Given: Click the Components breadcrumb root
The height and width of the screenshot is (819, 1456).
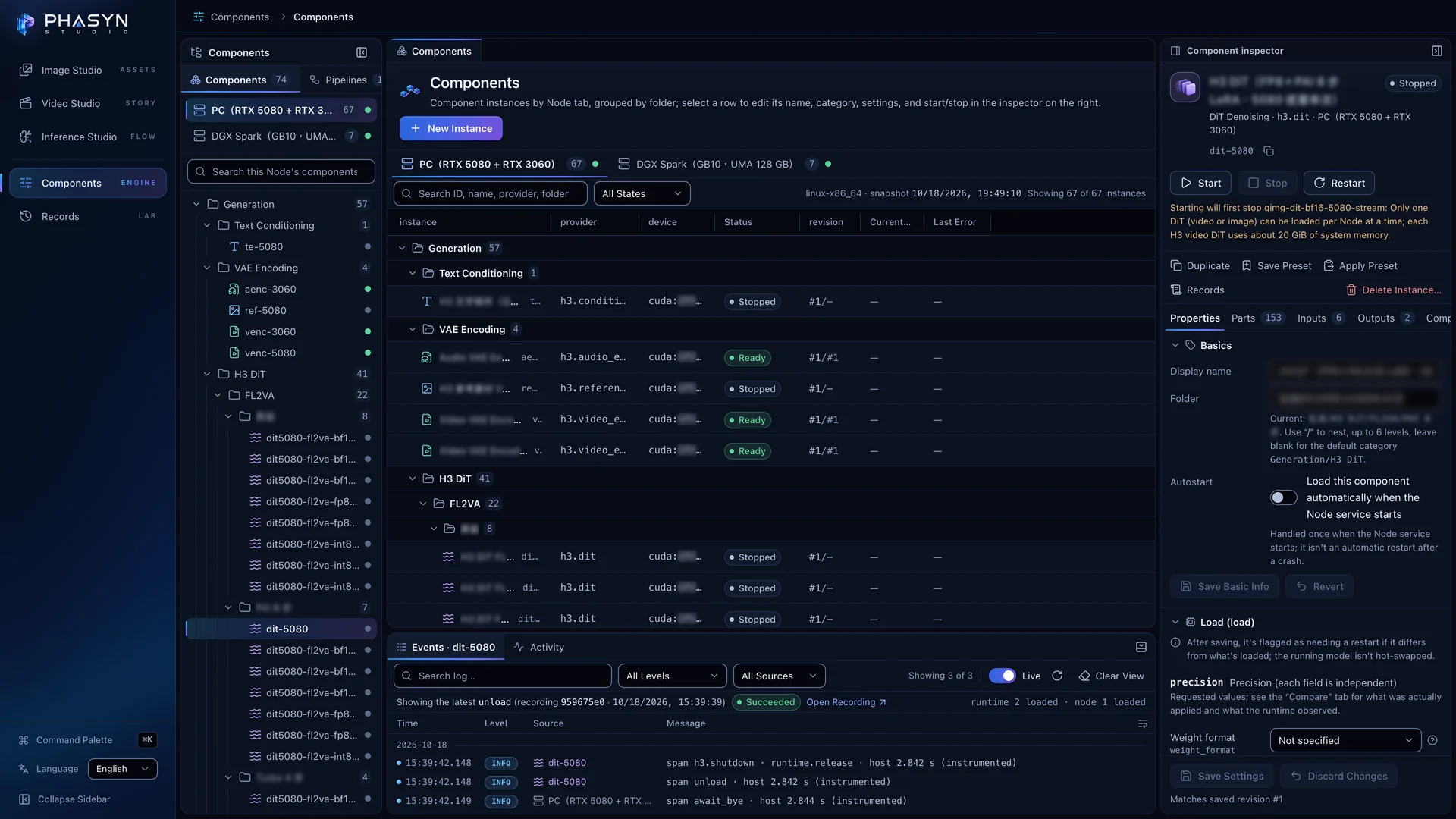Looking at the screenshot, I should (231, 17).
